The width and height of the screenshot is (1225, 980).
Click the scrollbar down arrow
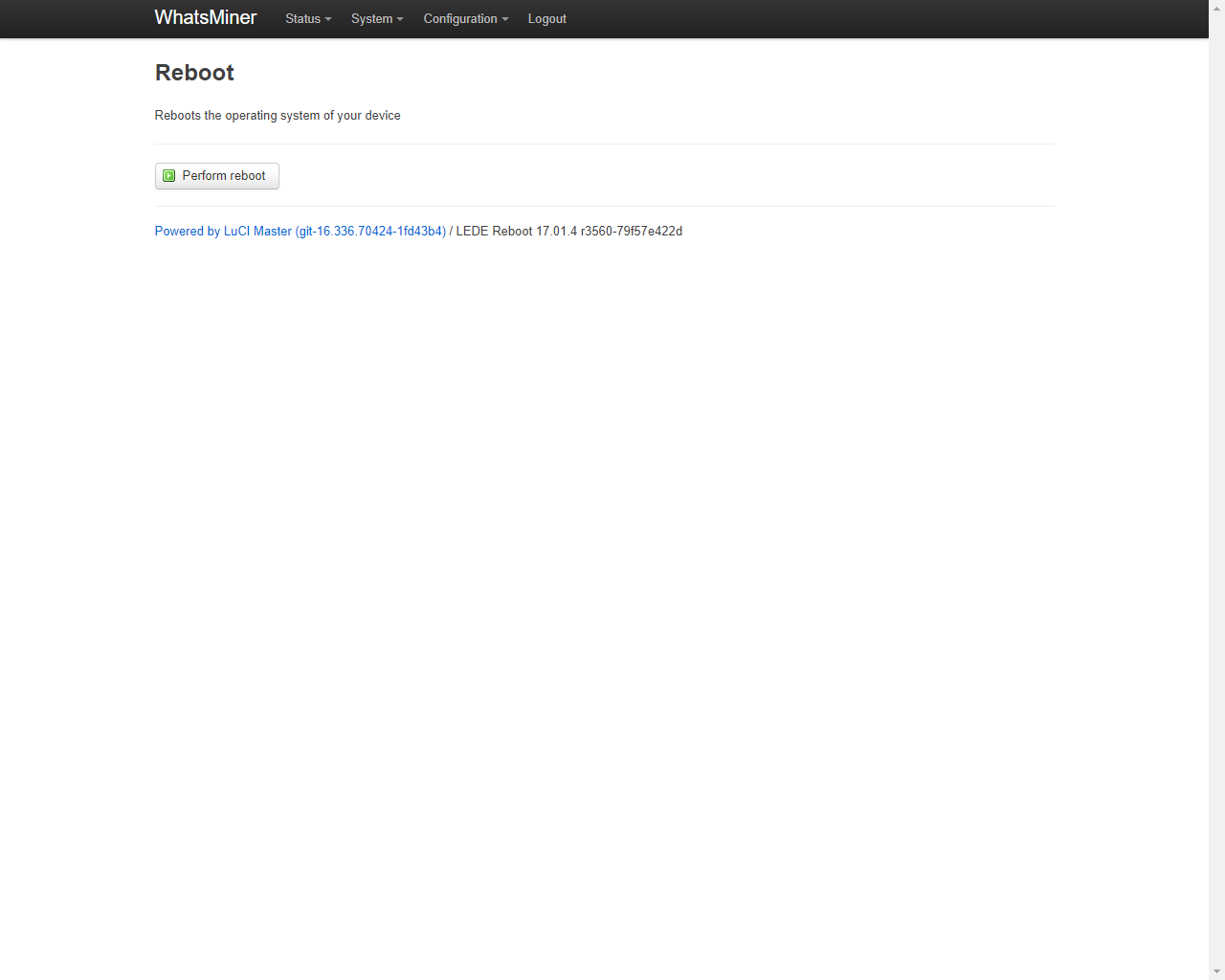pyautogui.click(x=1216, y=971)
